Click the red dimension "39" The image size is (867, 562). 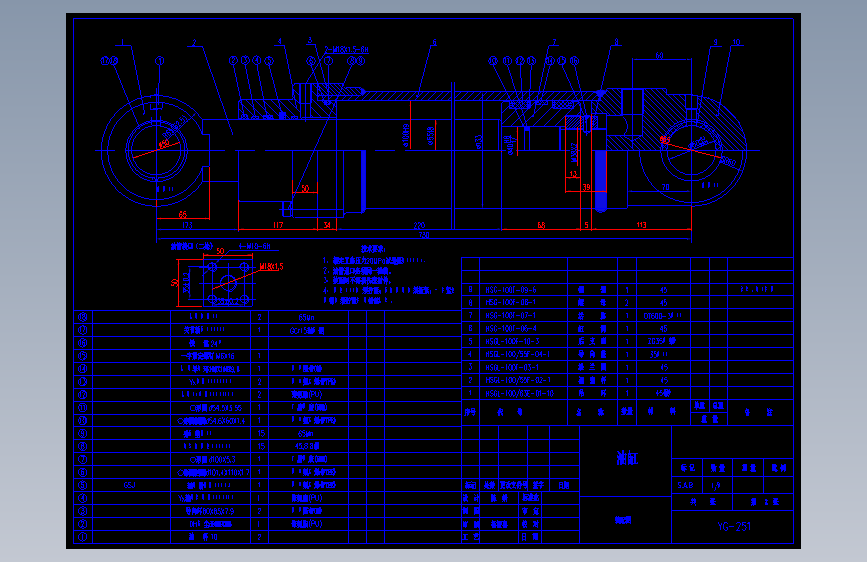coord(586,187)
